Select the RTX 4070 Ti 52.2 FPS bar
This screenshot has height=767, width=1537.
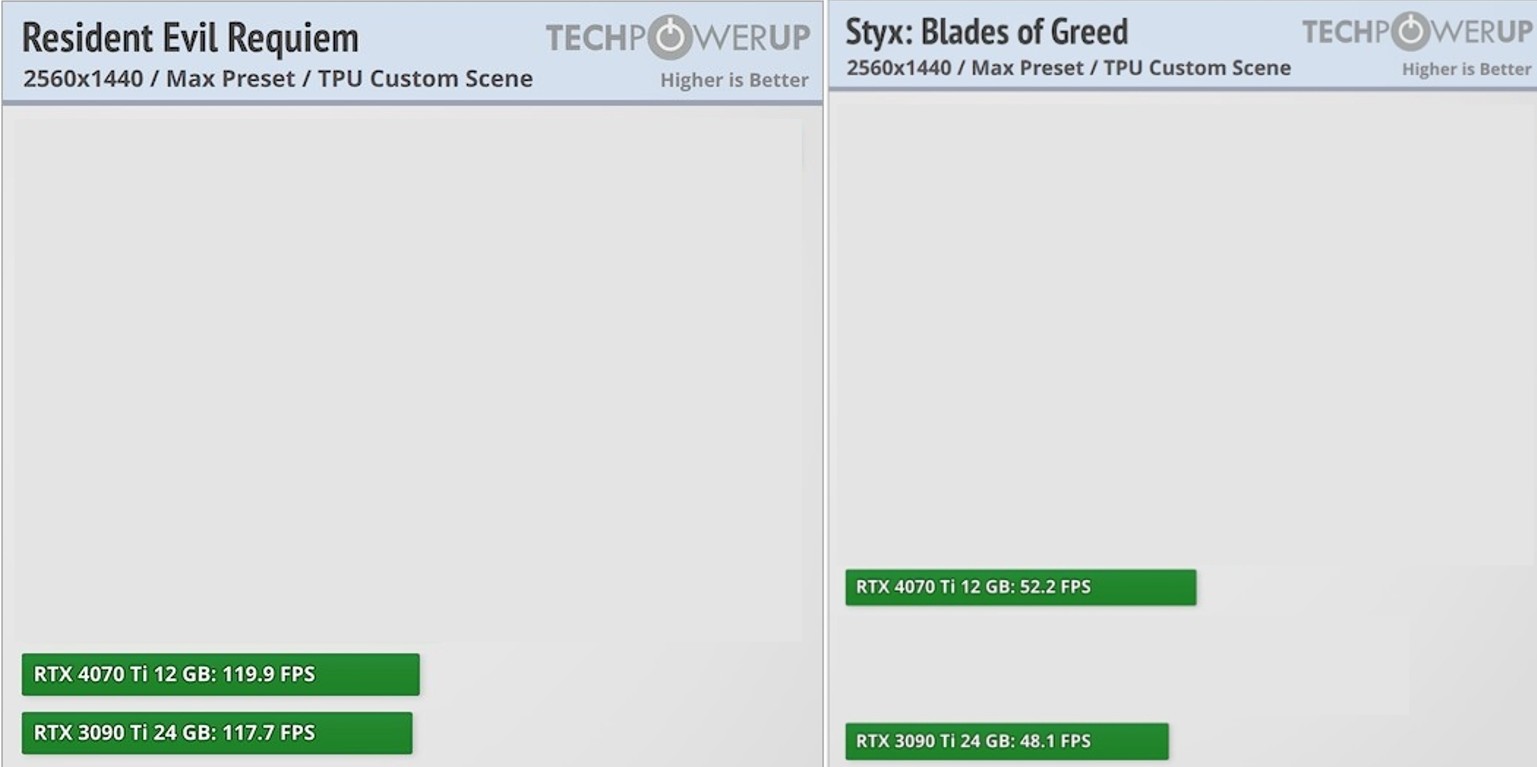(x=1020, y=587)
